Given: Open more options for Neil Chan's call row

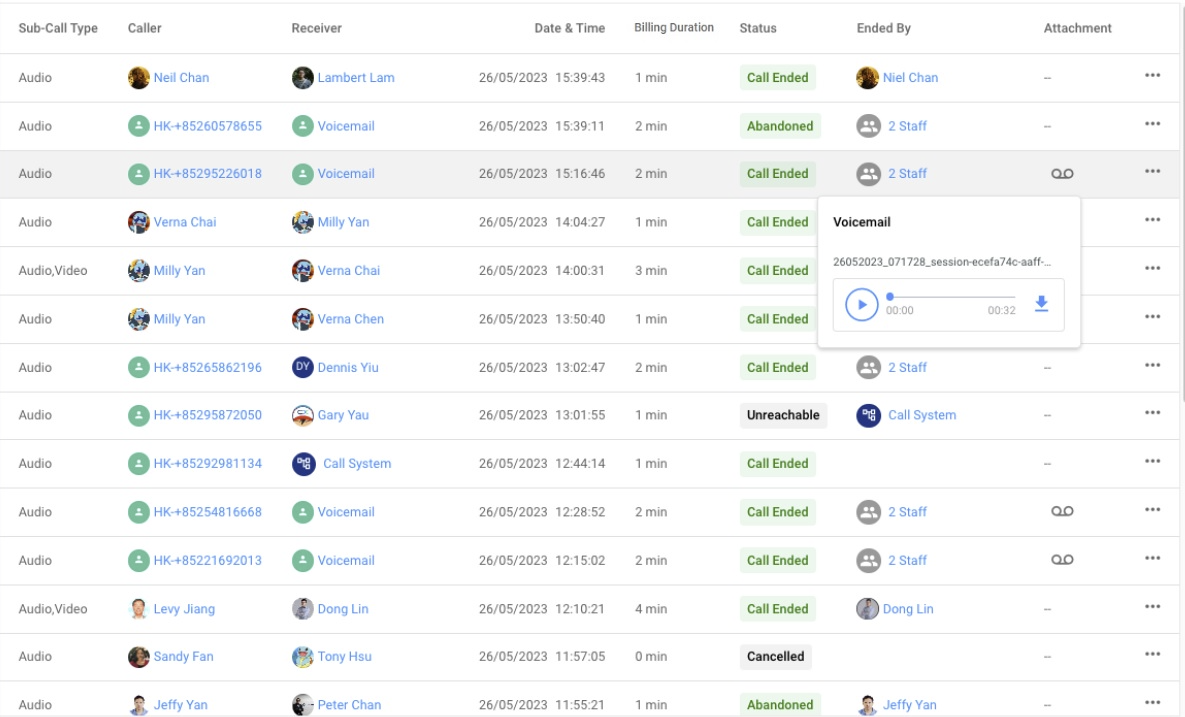Looking at the screenshot, I should [1152, 76].
